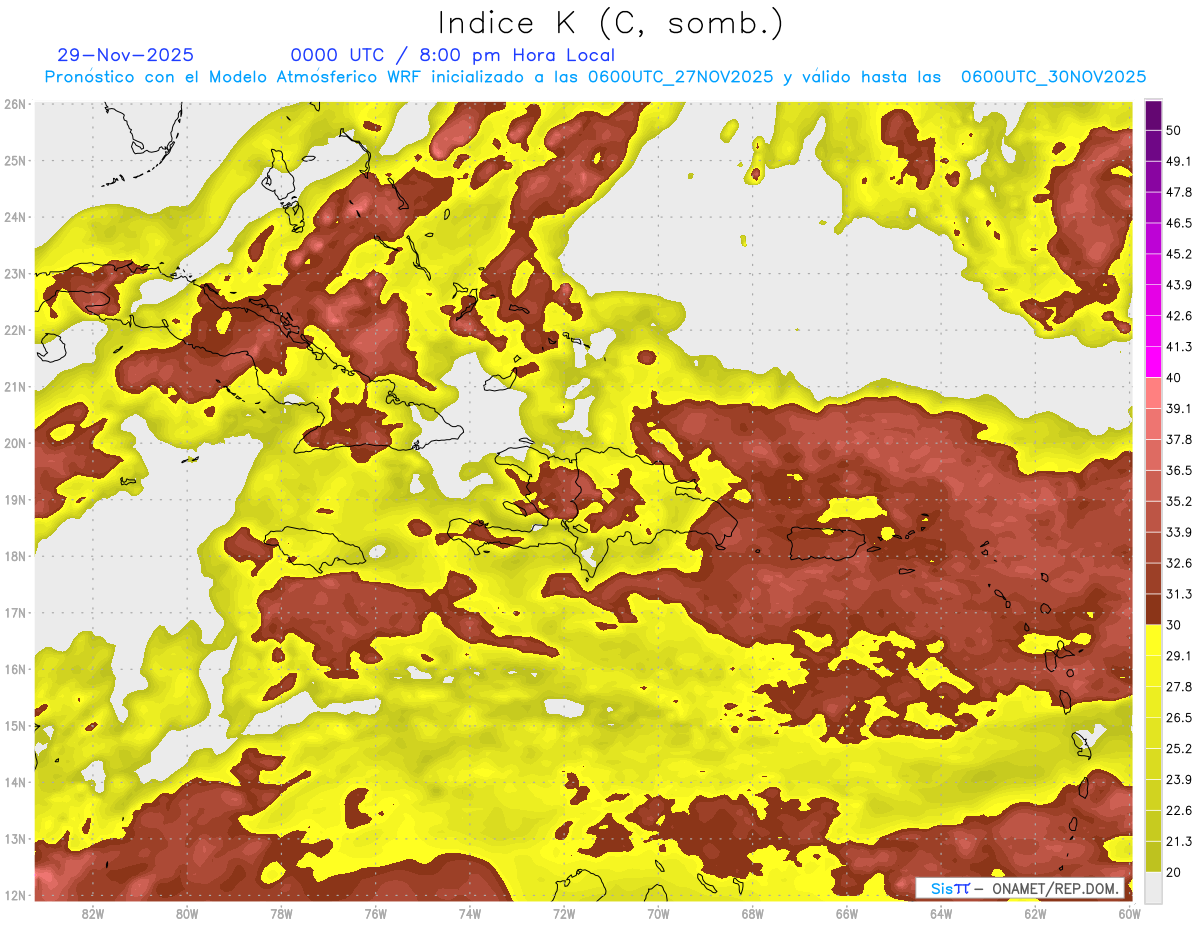Click colorbar value label '35.2'
The image size is (1200, 927).
click(x=1178, y=501)
